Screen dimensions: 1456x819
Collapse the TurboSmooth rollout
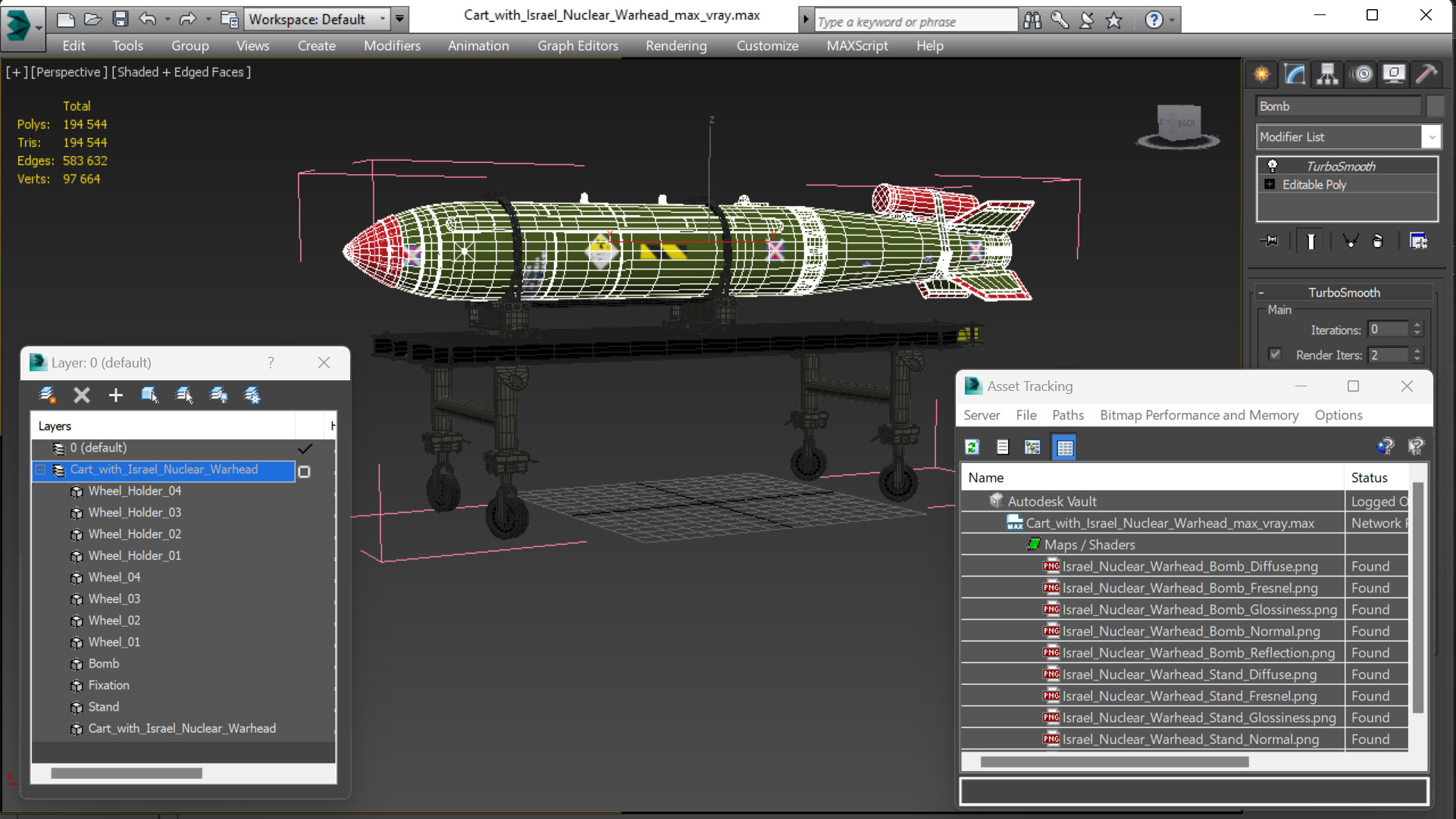click(x=1261, y=292)
